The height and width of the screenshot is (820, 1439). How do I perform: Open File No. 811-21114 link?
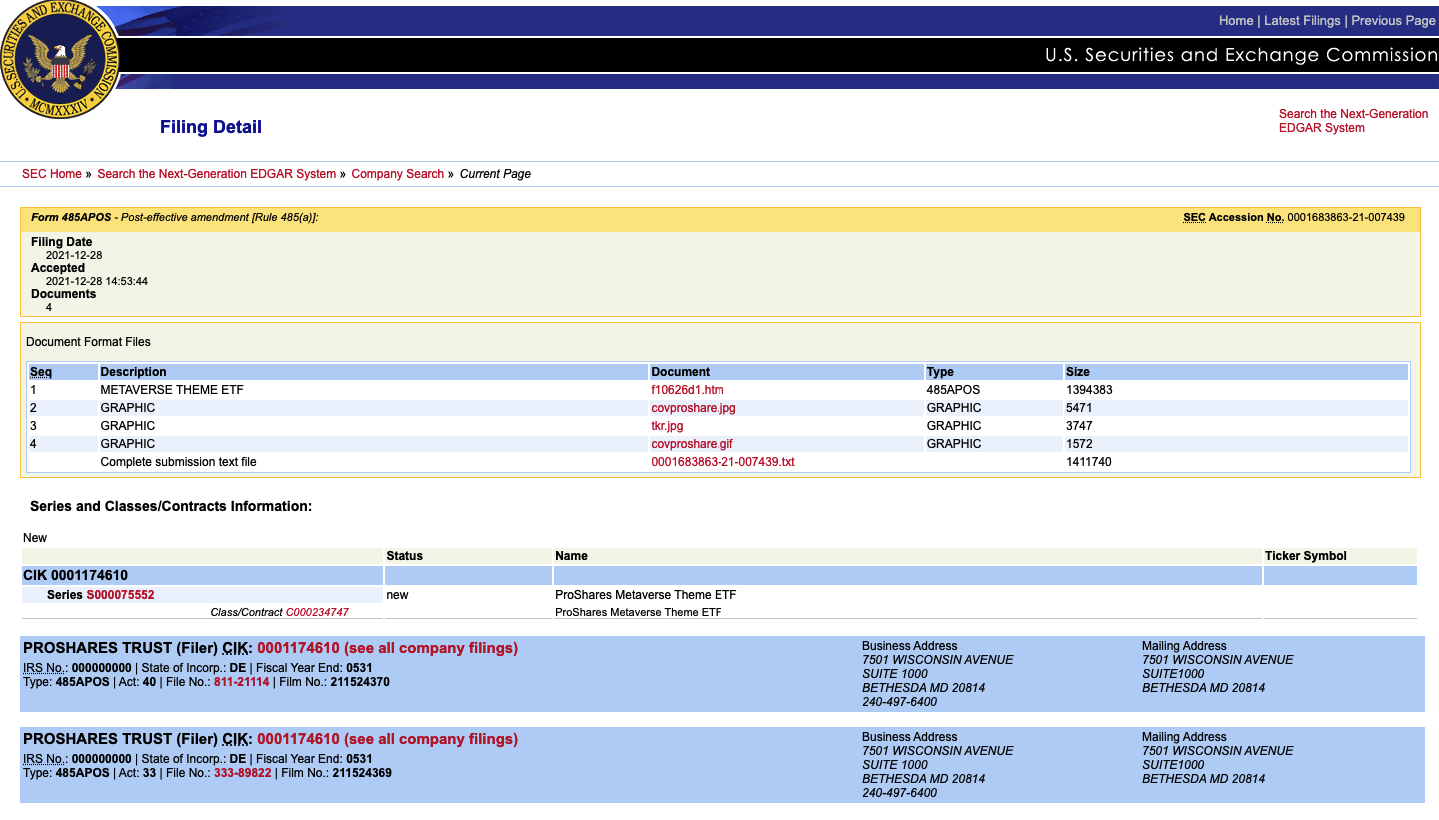tap(241, 682)
